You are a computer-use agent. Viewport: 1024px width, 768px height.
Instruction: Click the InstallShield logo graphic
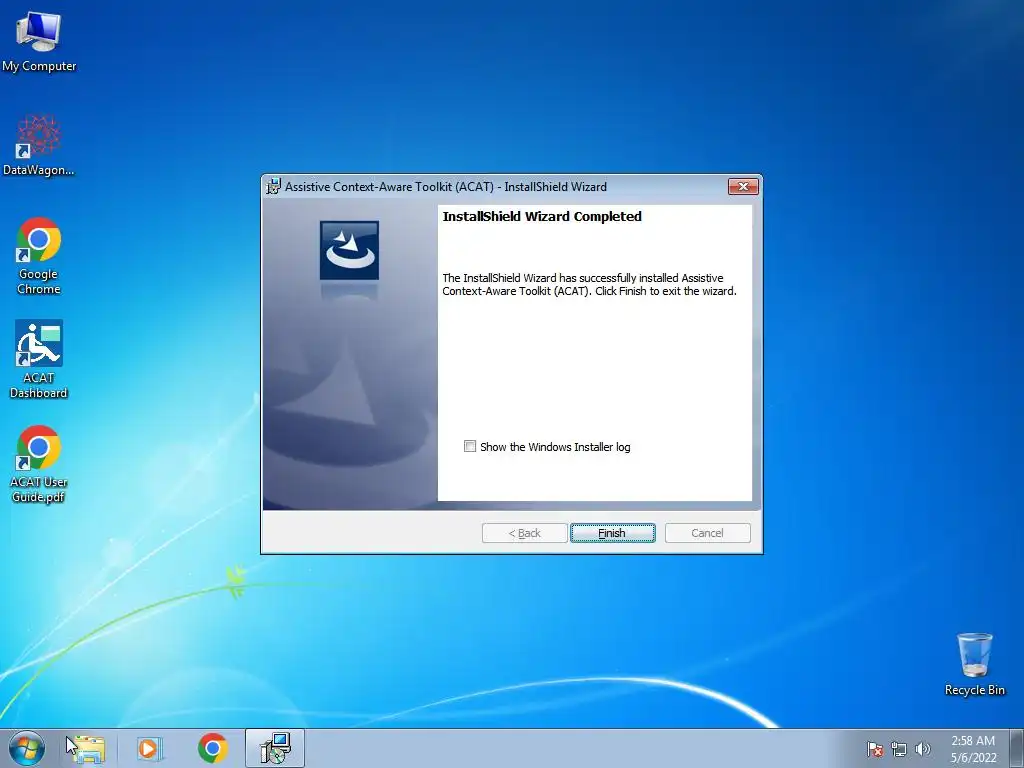point(349,250)
